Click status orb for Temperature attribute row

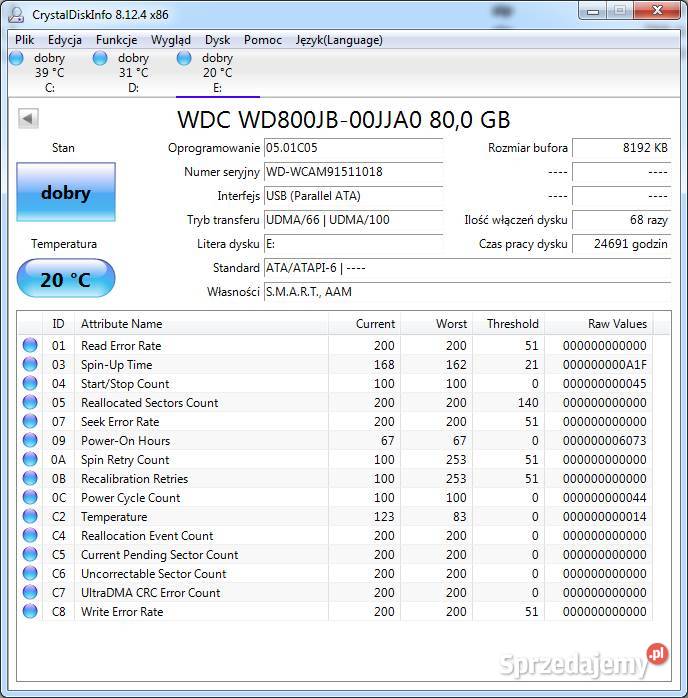(30, 516)
